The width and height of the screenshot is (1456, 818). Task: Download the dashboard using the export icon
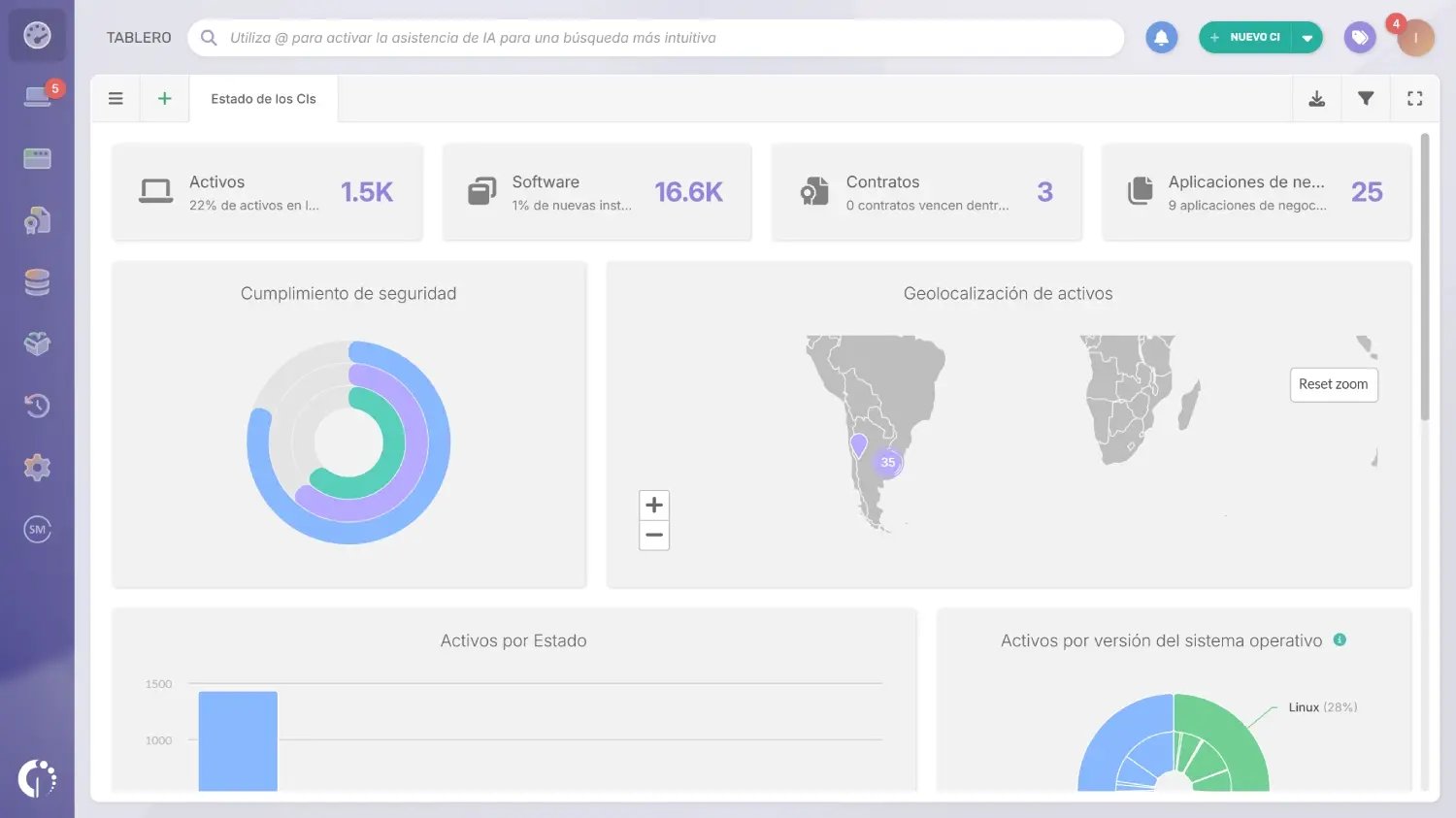click(1316, 98)
